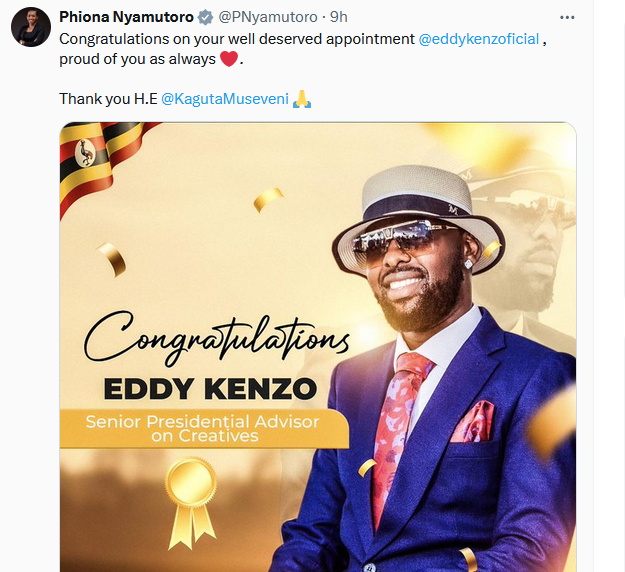Click the verified badge beside the name
This screenshot has height=572, width=625.
pos(206,17)
